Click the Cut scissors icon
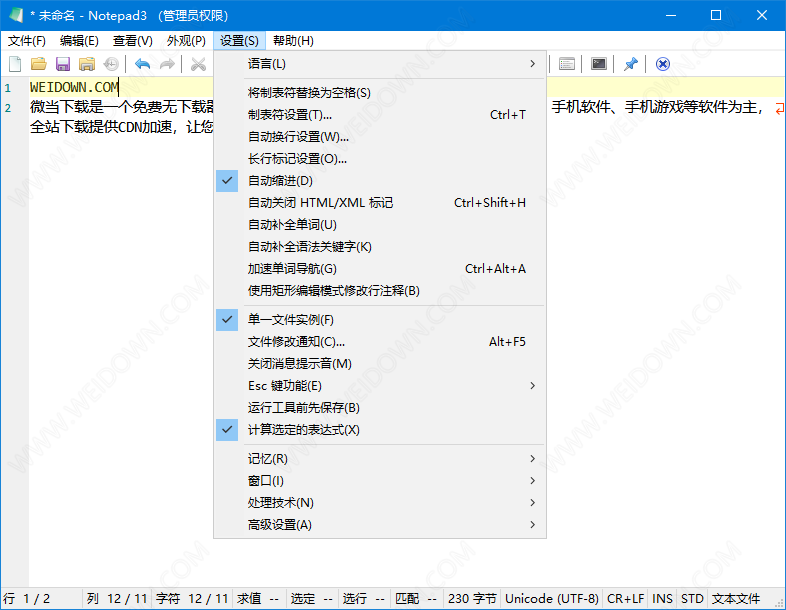The height and width of the screenshot is (610, 786). coord(198,64)
